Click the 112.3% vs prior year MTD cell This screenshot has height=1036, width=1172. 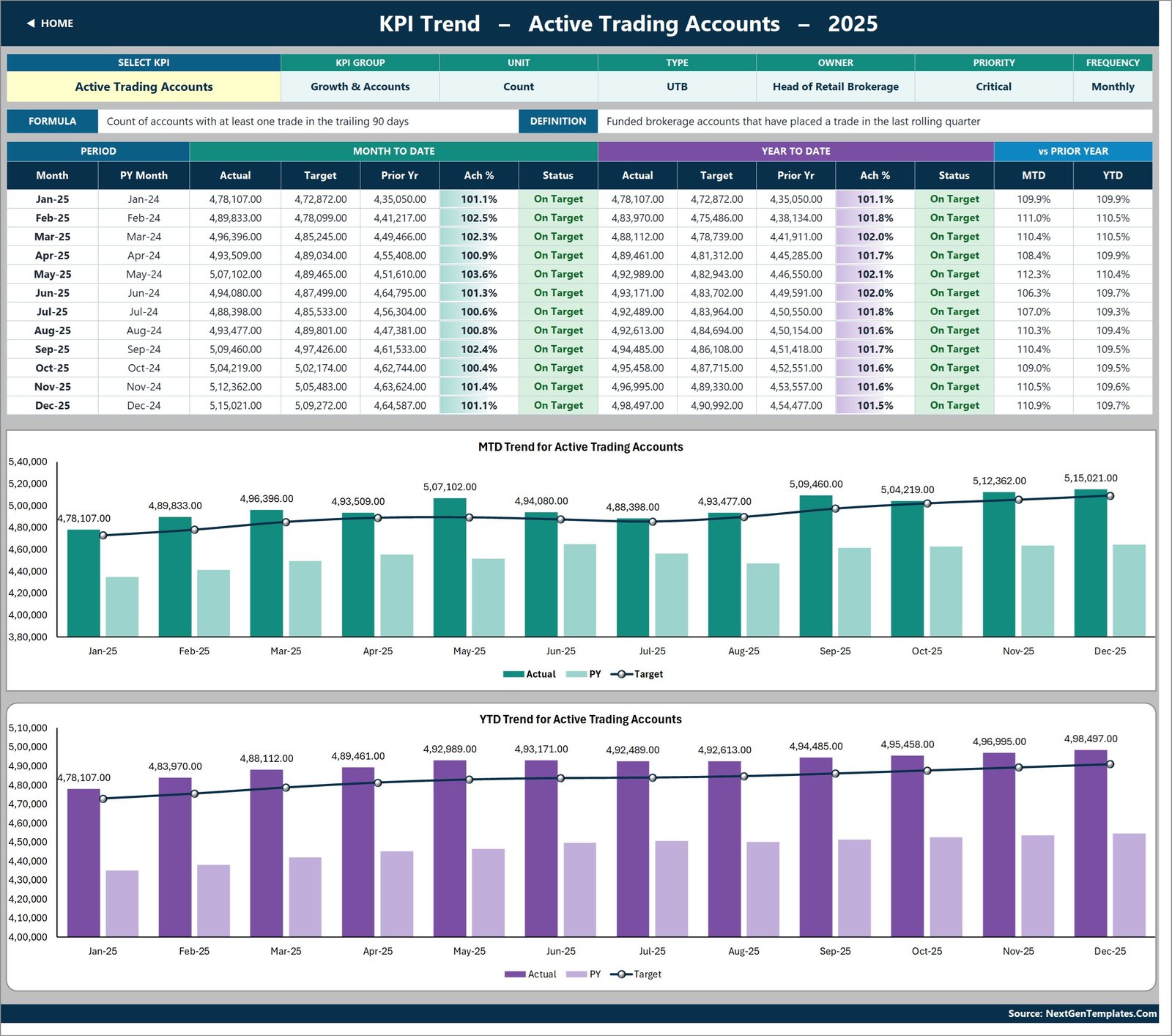(1034, 274)
